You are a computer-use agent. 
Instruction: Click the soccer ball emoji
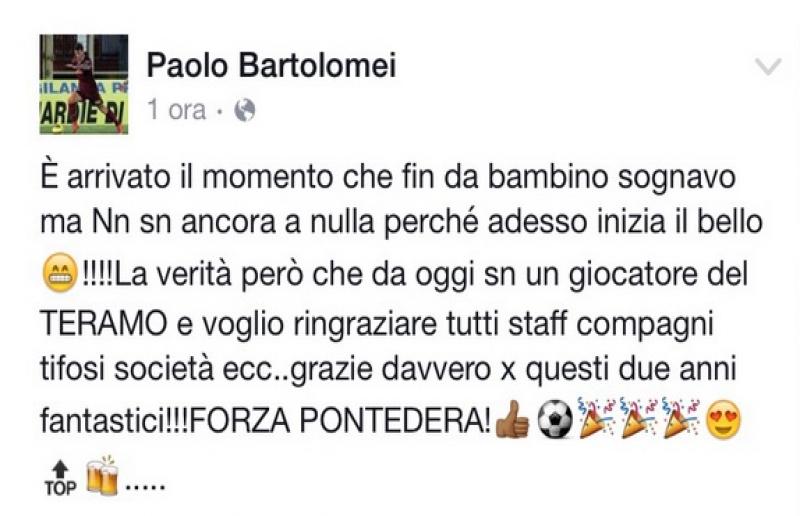[556, 419]
